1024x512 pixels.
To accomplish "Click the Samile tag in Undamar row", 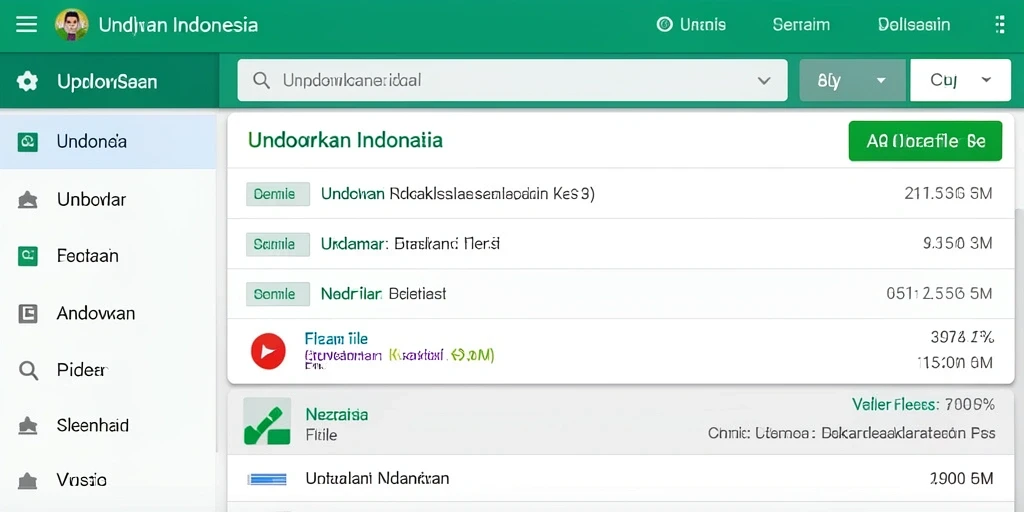I will pyautogui.click(x=278, y=244).
